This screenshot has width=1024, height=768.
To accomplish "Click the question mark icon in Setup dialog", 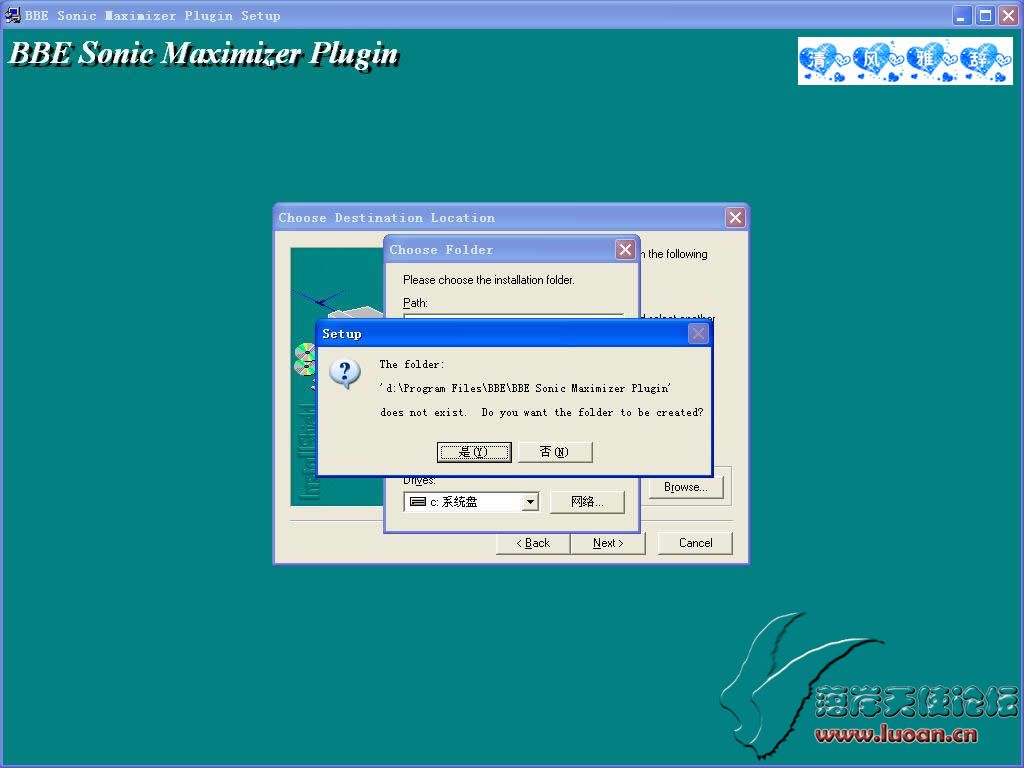I will click(345, 374).
